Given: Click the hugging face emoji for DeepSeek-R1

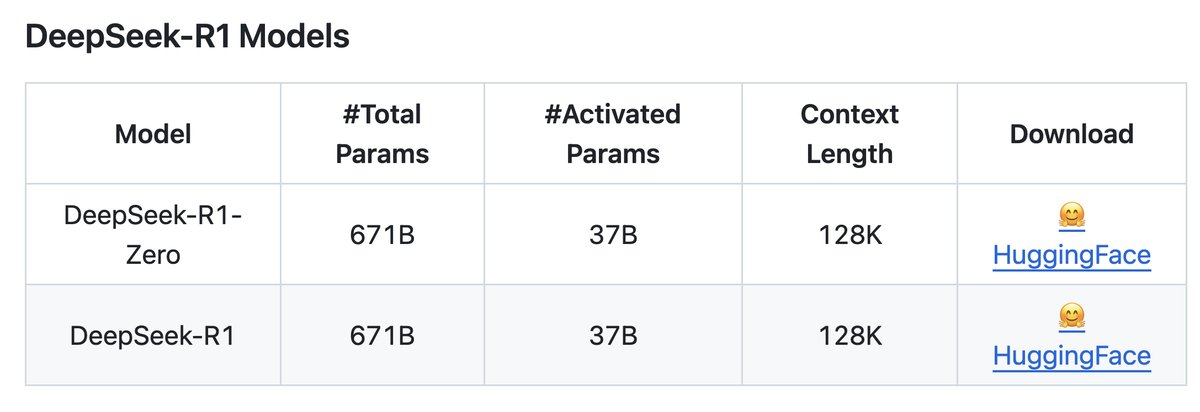Looking at the screenshot, I should pos(1071,317).
